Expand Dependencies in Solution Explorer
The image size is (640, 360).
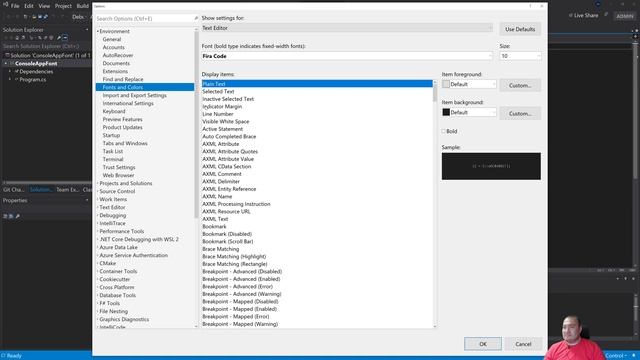[x=10, y=71]
